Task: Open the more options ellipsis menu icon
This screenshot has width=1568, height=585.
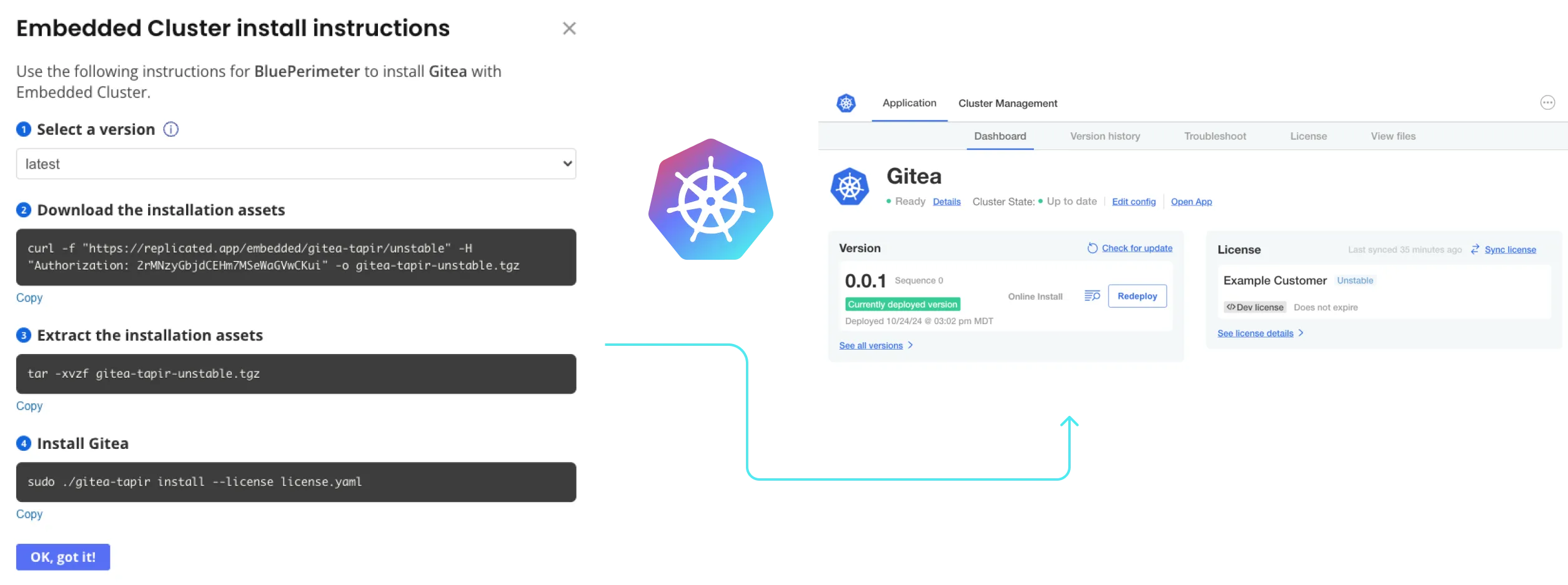Action: (x=1547, y=102)
